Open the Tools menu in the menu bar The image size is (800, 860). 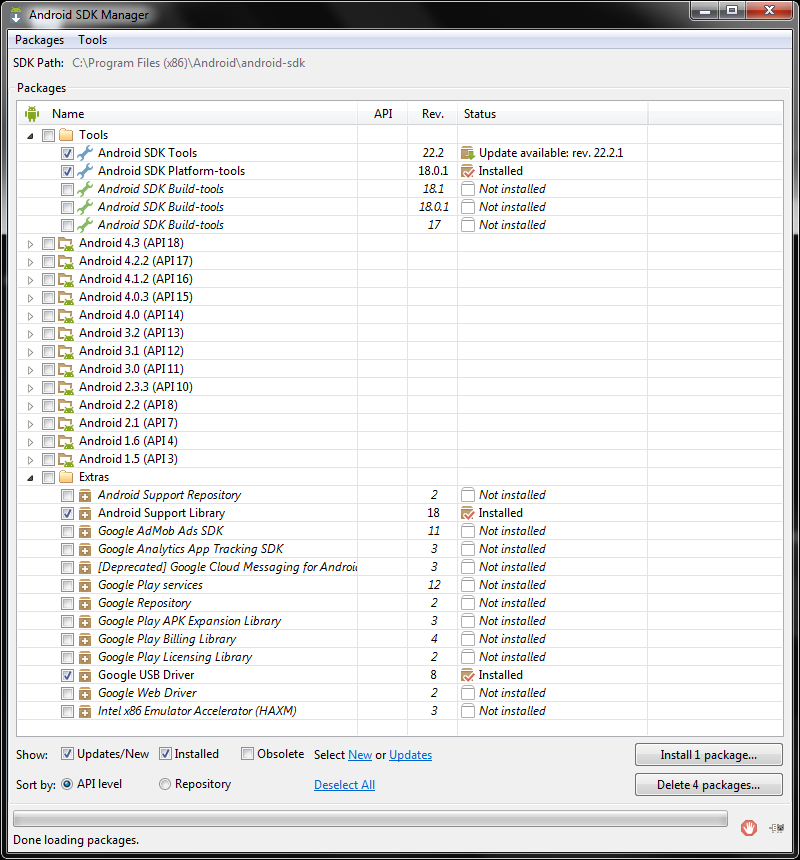(x=92, y=40)
